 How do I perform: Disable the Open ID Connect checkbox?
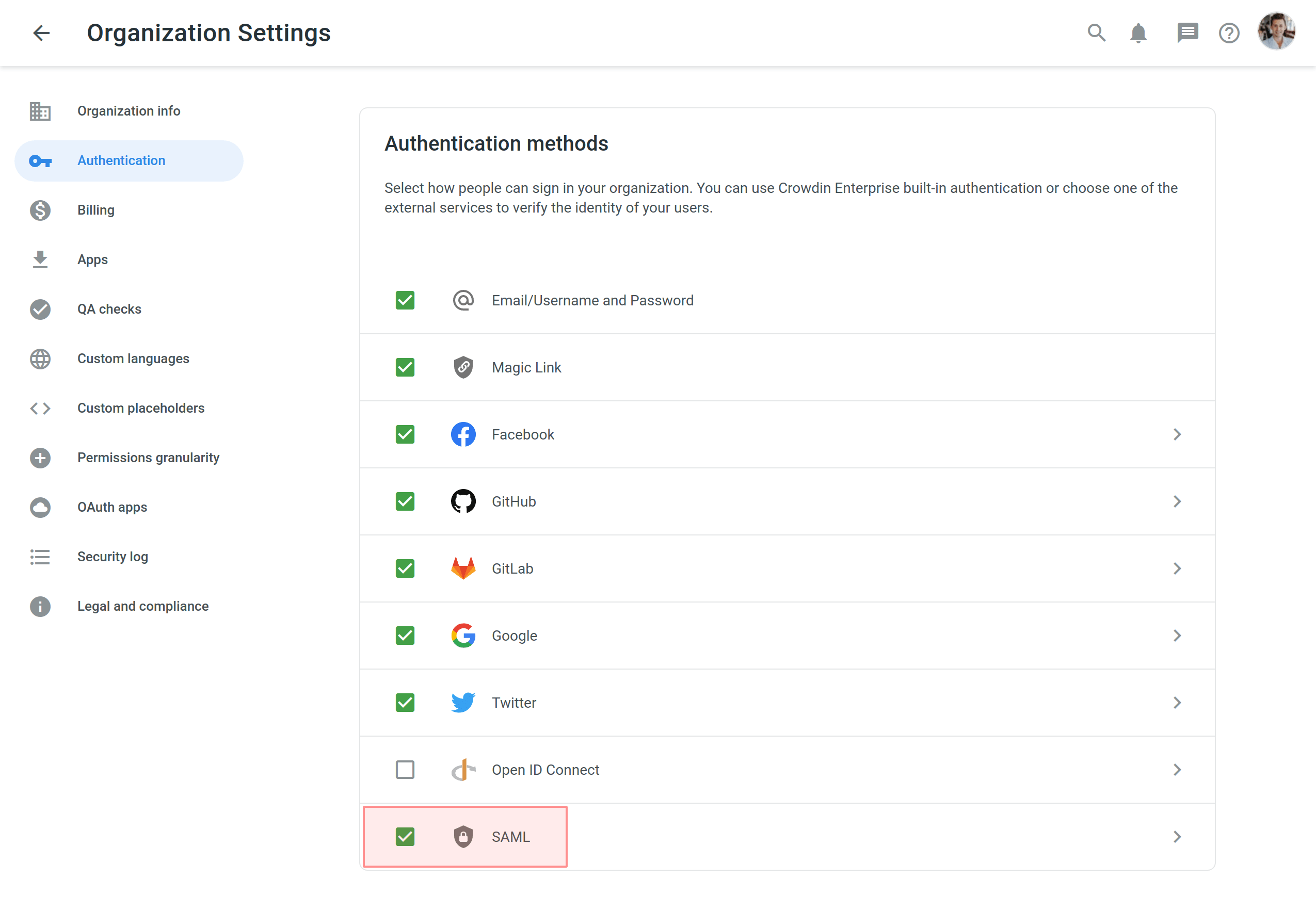pyautogui.click(x=406, y=769)
